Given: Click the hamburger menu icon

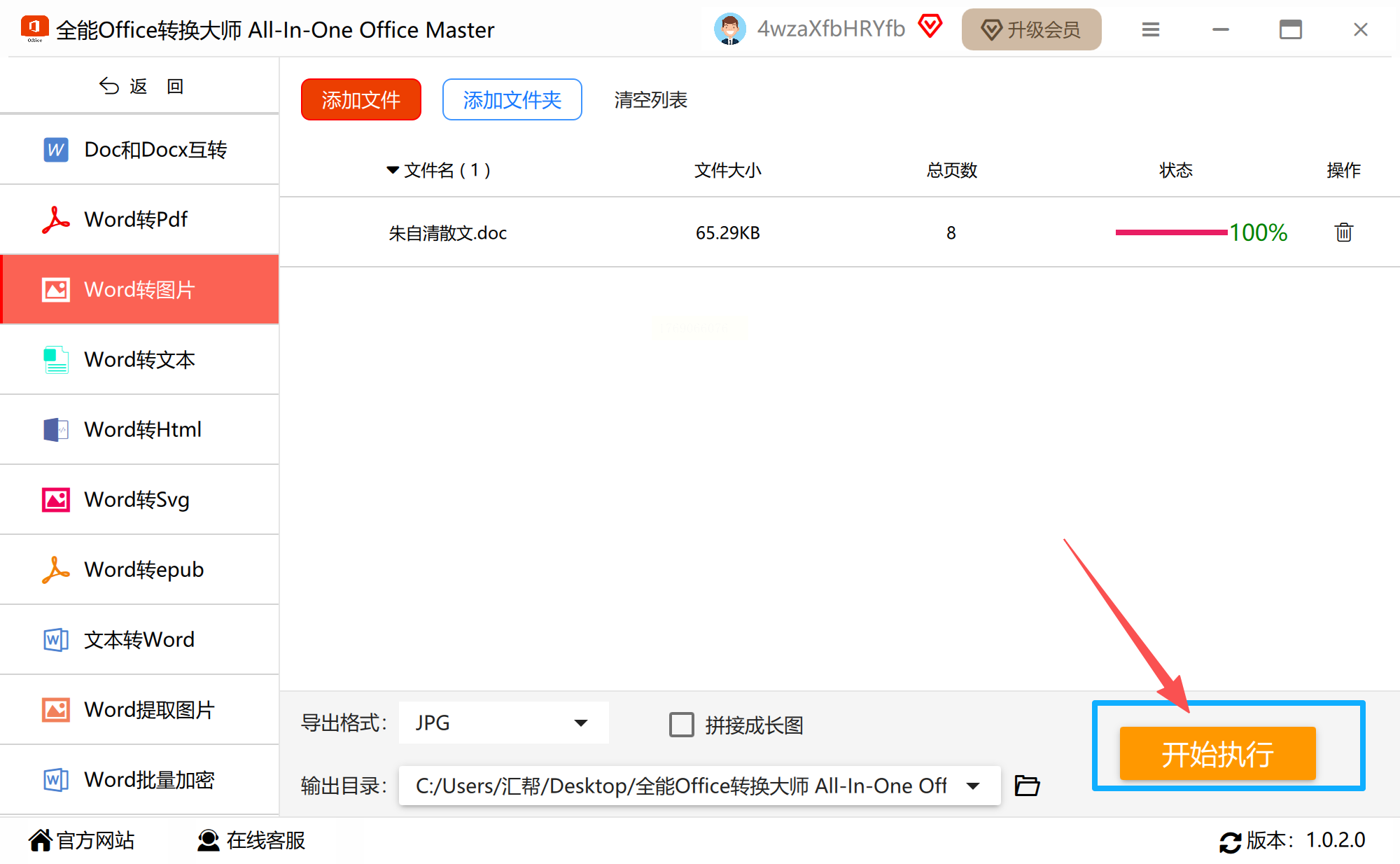Looking at the screenshot, I should coord(1150,29).
